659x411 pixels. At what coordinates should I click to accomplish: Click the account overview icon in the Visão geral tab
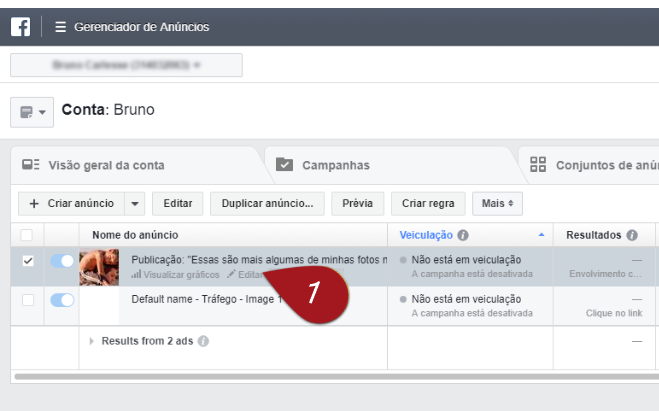point(31,165)
